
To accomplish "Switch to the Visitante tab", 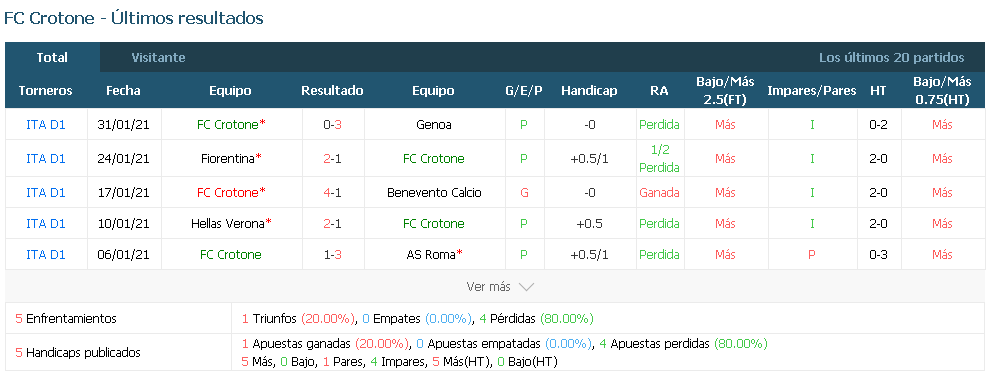I will (158, 57).
